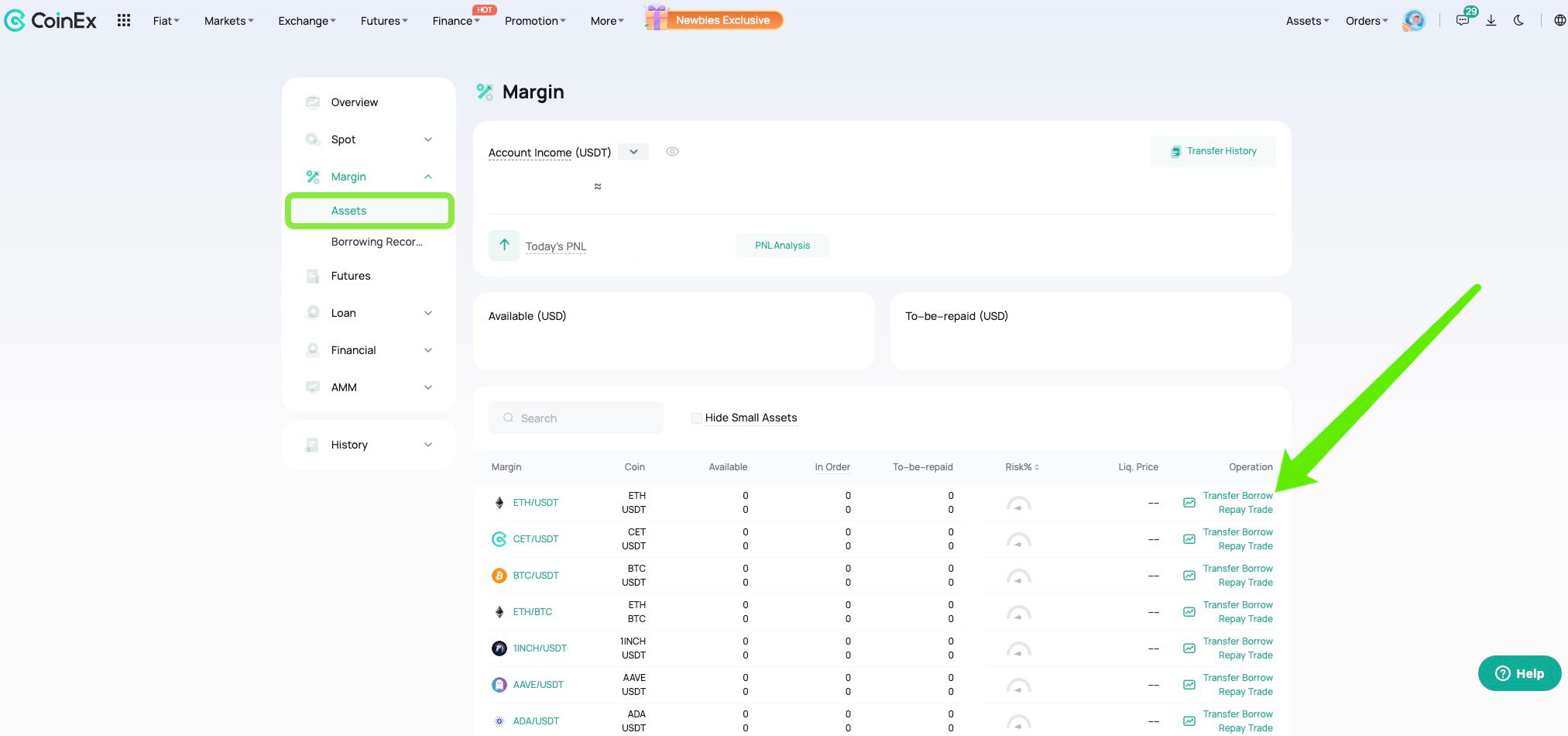Open the Assets dropdown in top bar
1568x736 pixels.
(1307, 21)
